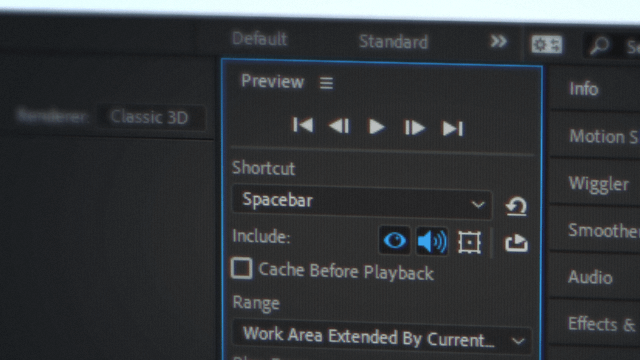The image size is (640, 360).
Task: Reset the shortcut preview settings
Action: coord(516,206)
